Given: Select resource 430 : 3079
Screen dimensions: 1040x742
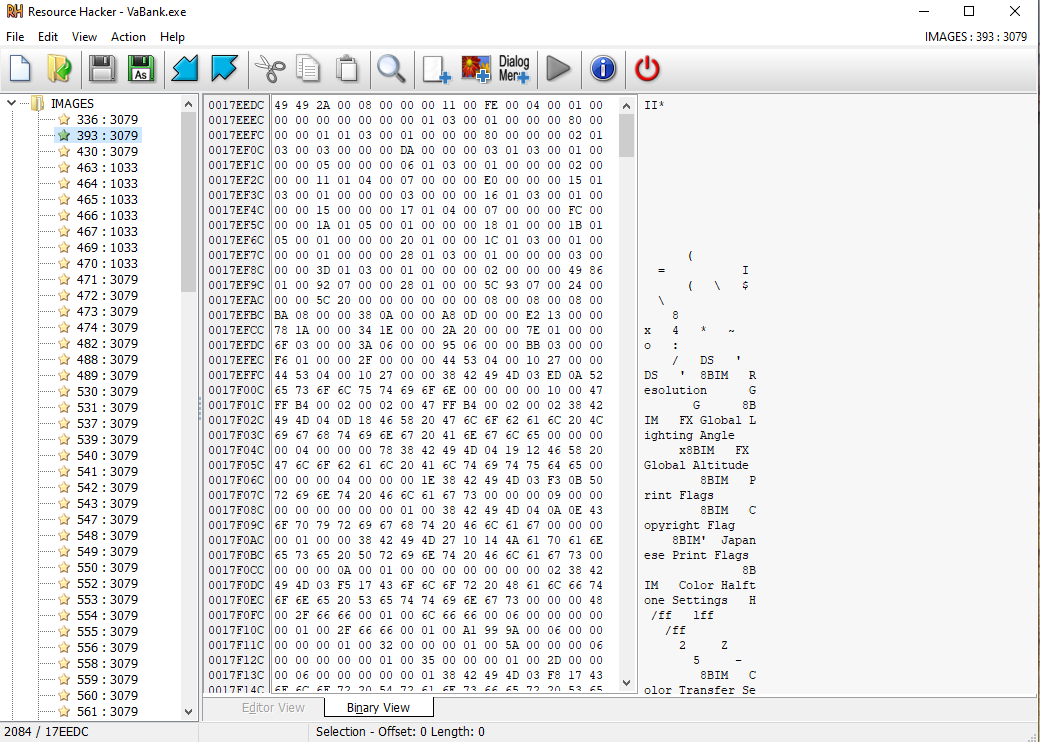Looking at the screenshot, I should pyautogui.click(x=107, y=151).
